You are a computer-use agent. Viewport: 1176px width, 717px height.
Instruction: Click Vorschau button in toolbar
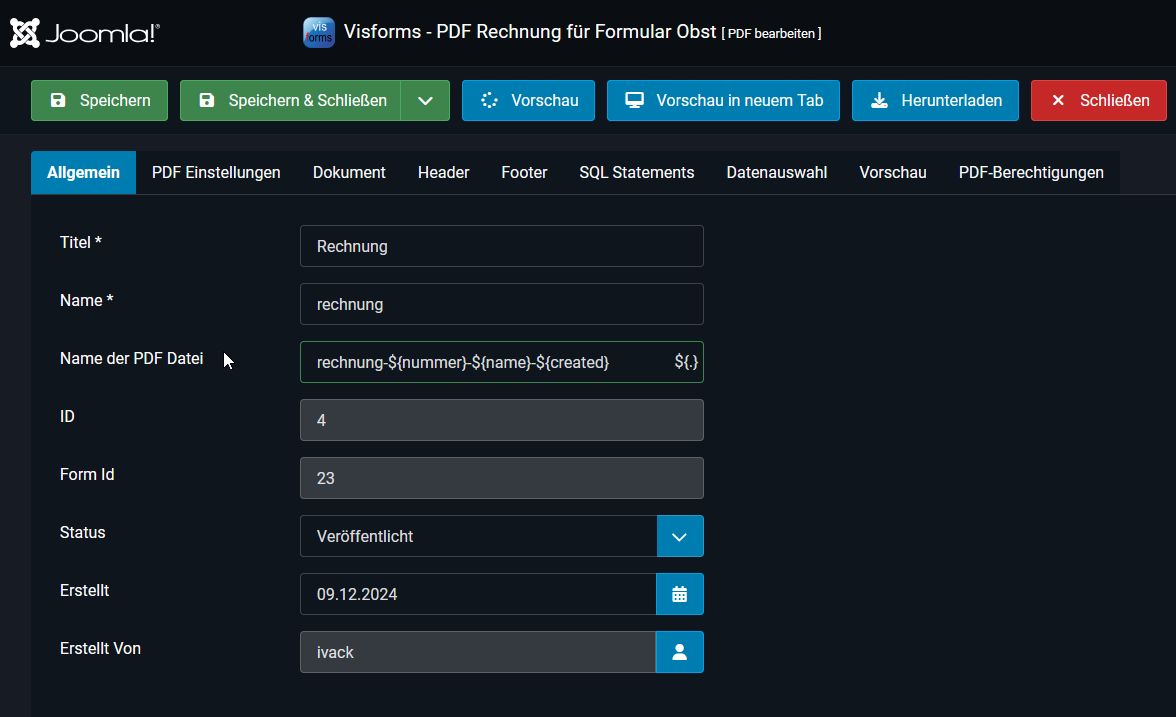[528, 100]
